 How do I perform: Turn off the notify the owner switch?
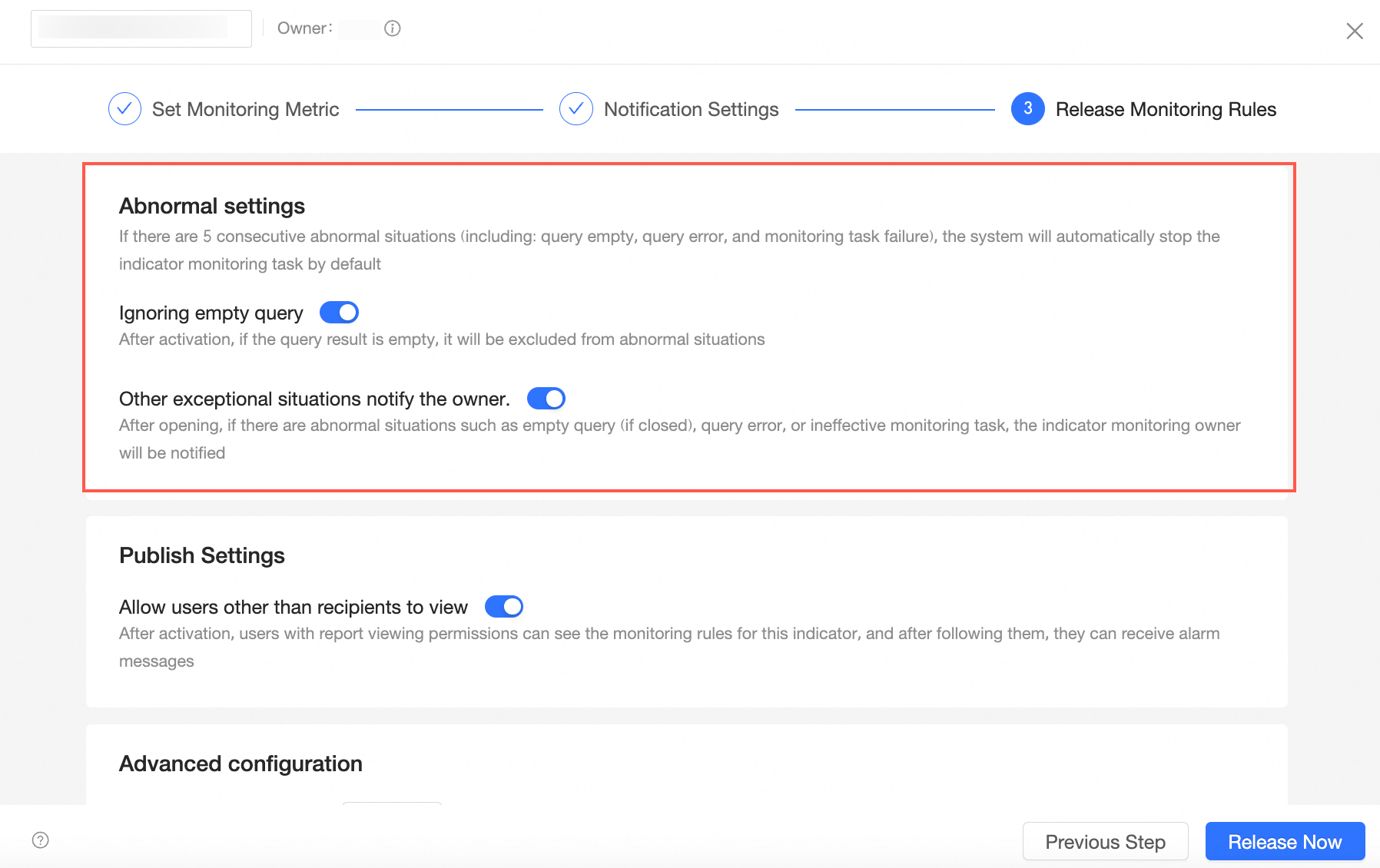(x=546, y=399)
